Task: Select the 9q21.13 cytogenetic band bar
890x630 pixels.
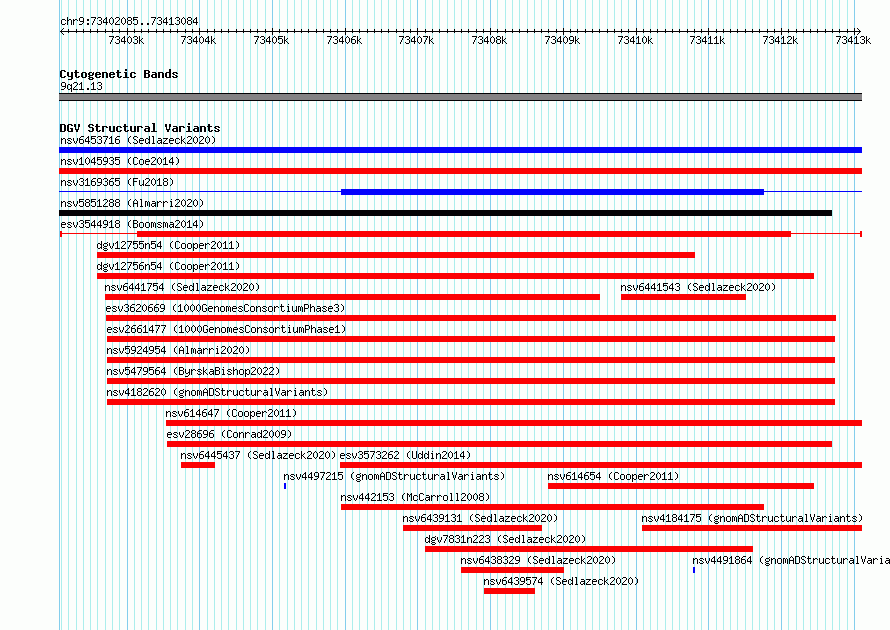Action: pos(460,97)
